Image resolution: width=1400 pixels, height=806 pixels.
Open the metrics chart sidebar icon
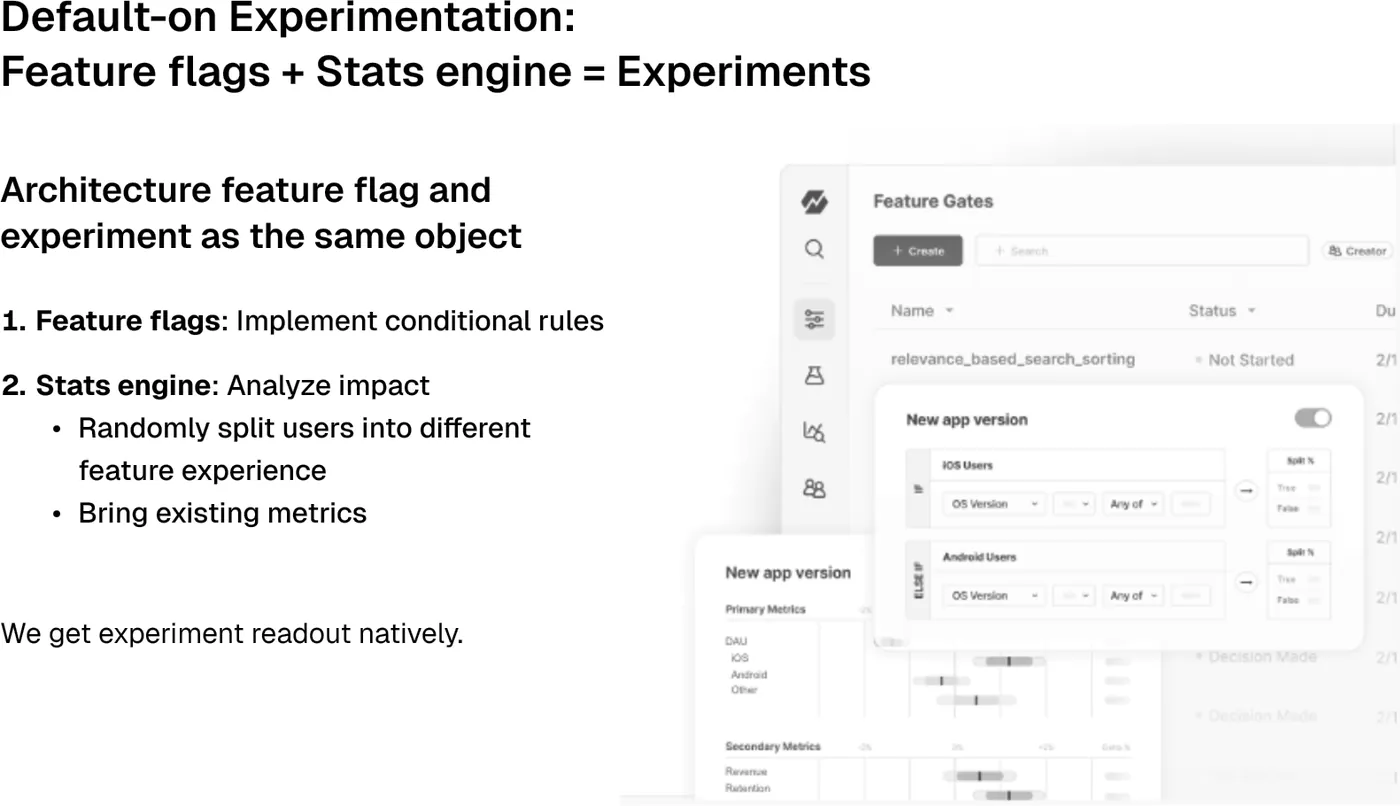[814, 432]
